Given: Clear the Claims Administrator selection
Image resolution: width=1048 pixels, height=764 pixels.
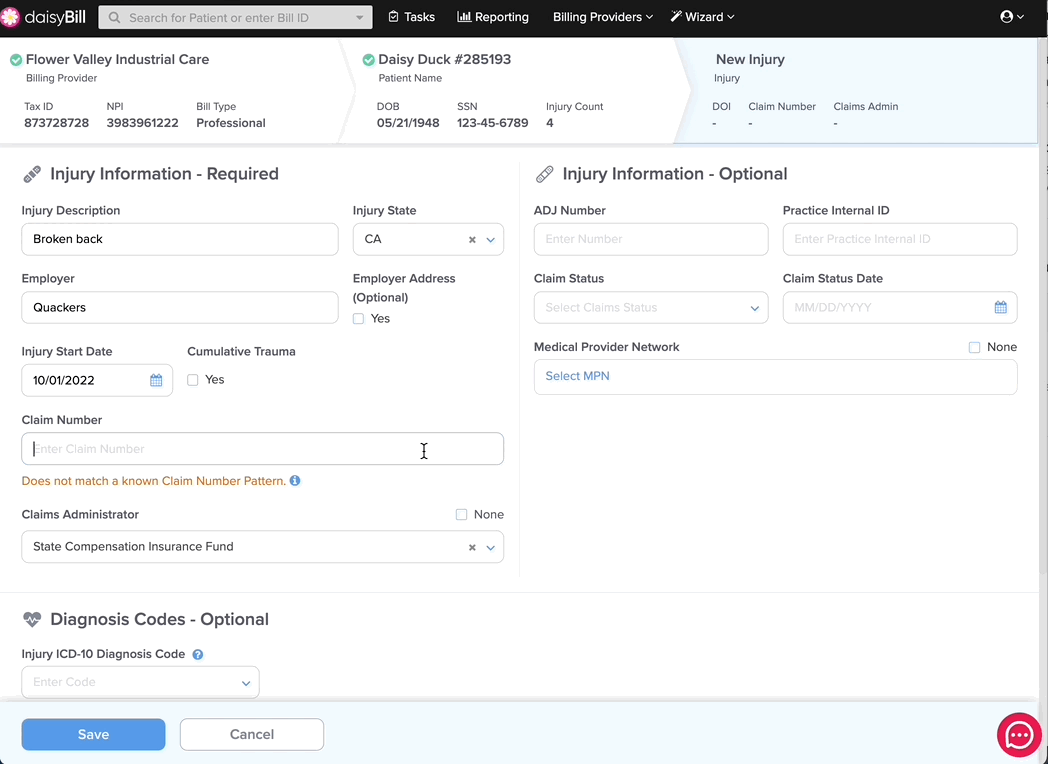Looking at the screenshot, I should pos(472,547).
